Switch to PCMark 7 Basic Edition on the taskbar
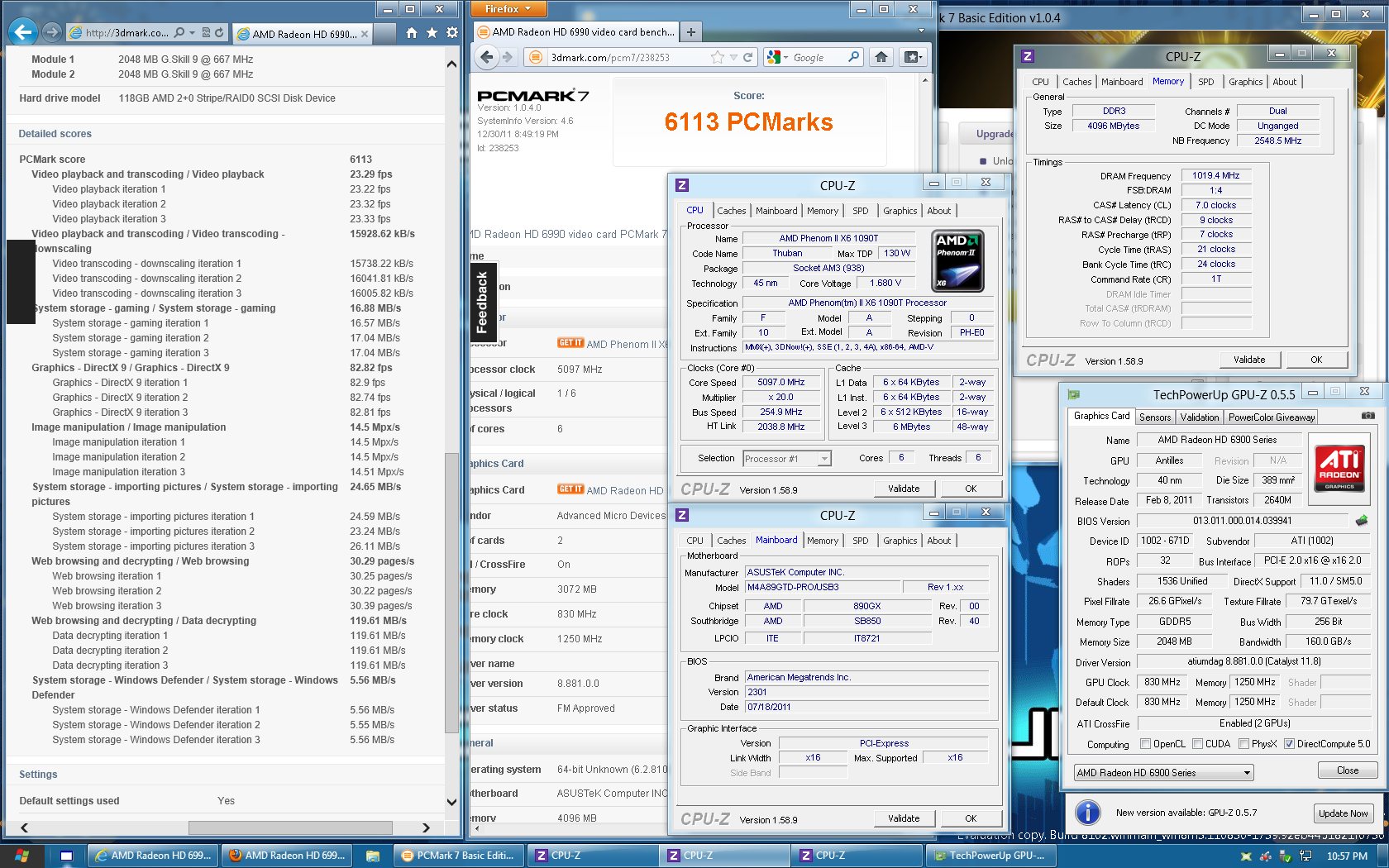This screenshot has height=868, width=1389. tap(457, 856)
